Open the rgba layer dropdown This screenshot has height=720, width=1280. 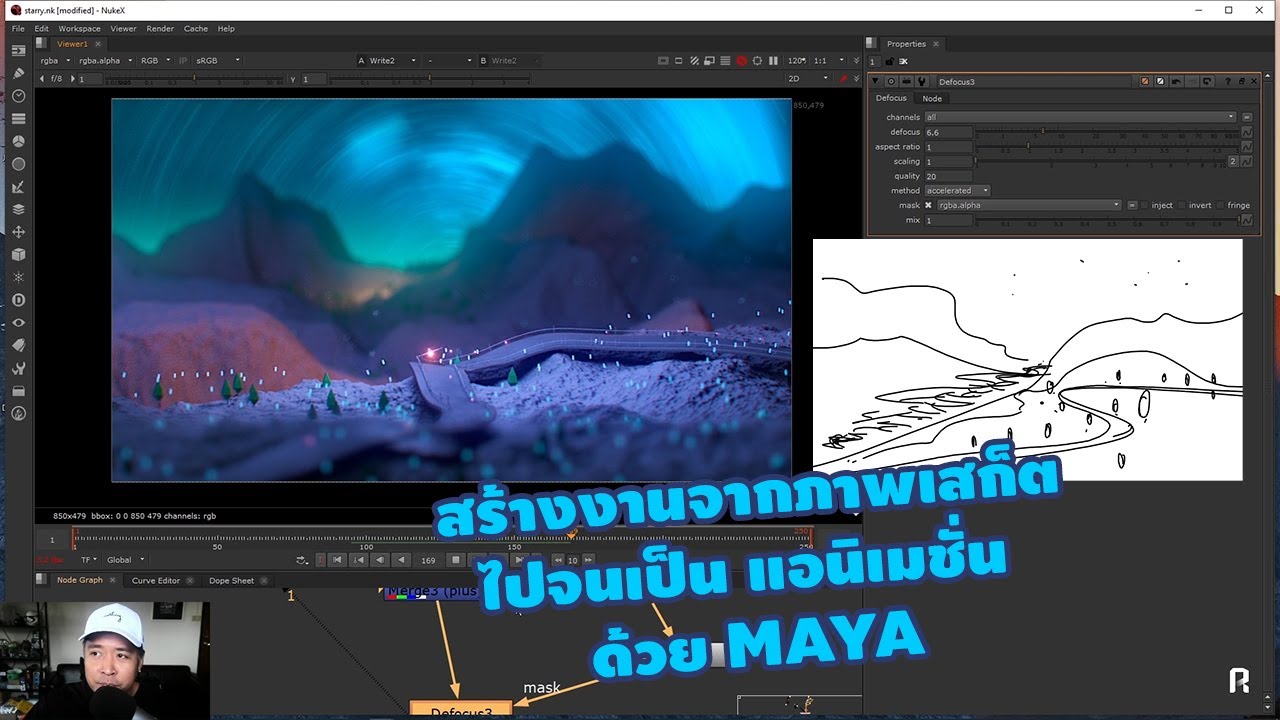click(54, 61)
